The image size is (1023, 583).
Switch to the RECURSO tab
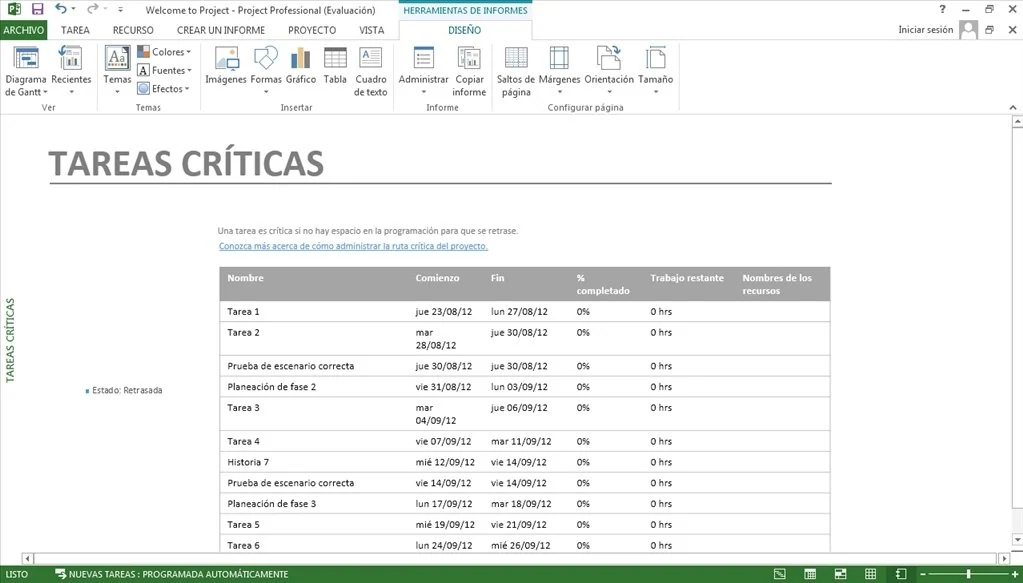[133, 30]
